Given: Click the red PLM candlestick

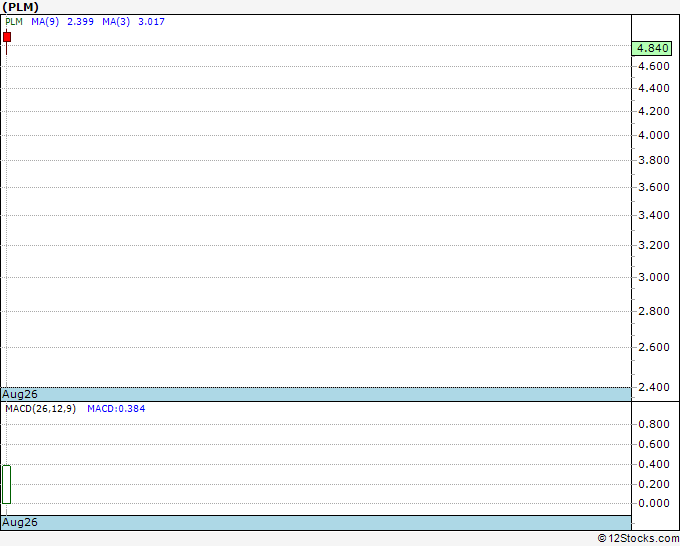Looking at the screenshot, I should point(7,37).
